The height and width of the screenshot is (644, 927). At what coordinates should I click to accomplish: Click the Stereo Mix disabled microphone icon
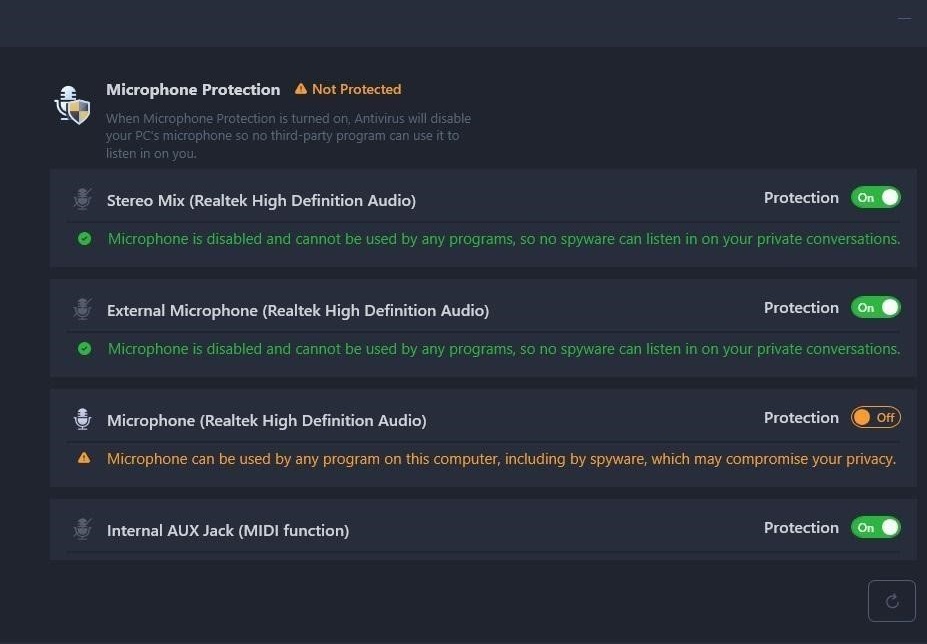pyautogui.click(x=83, y=199)
